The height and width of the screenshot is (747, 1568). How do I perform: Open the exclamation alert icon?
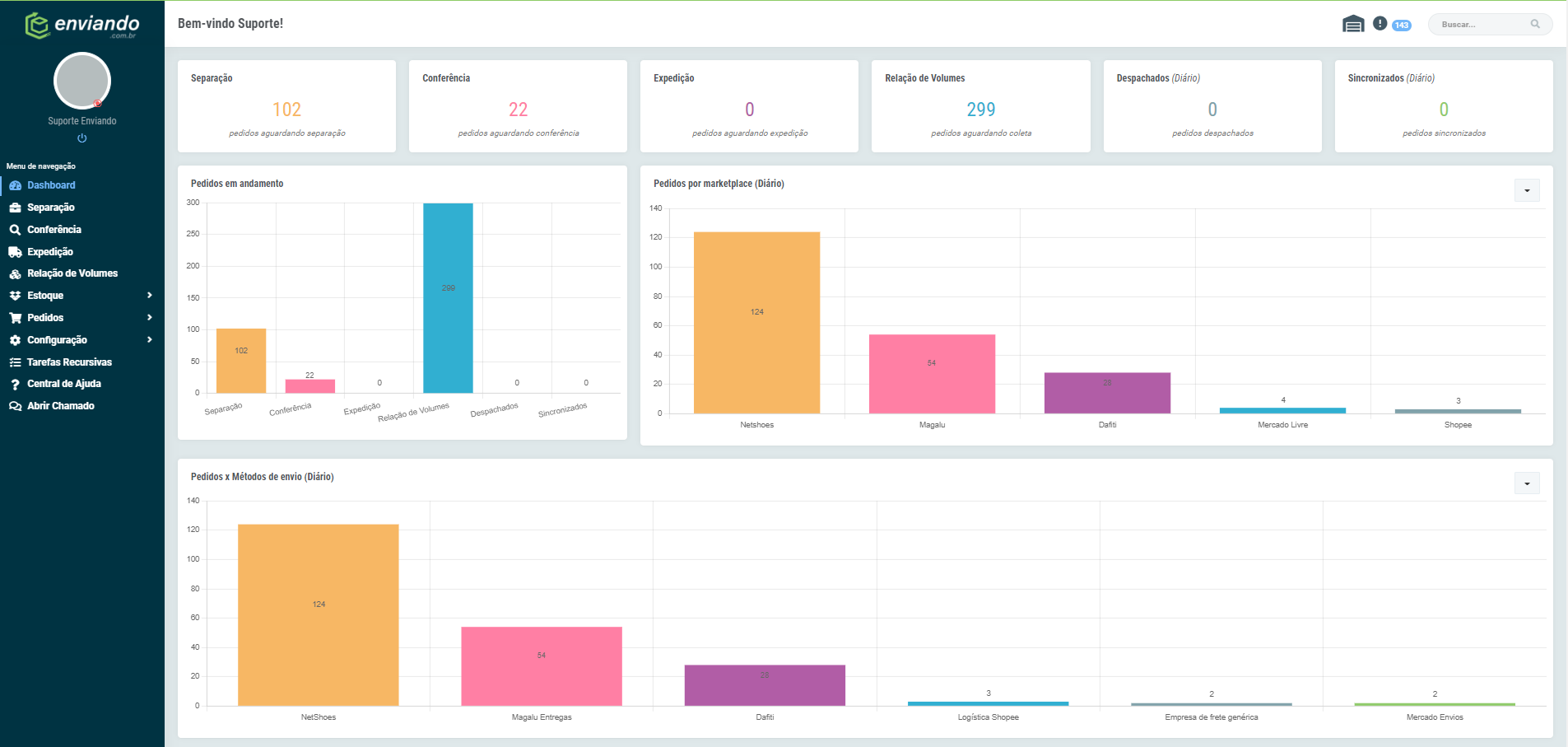tap(1380, 24)
